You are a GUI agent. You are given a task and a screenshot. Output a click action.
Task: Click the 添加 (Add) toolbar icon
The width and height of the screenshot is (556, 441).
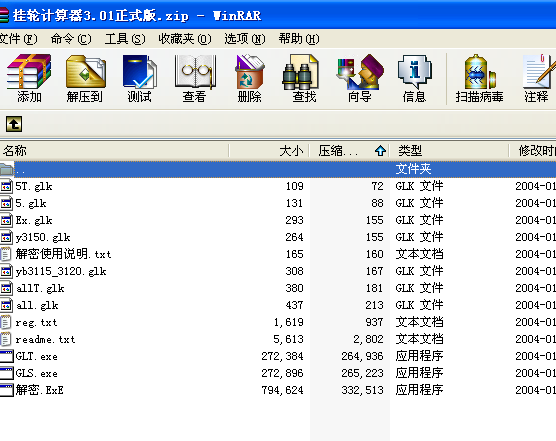(29, 72)
